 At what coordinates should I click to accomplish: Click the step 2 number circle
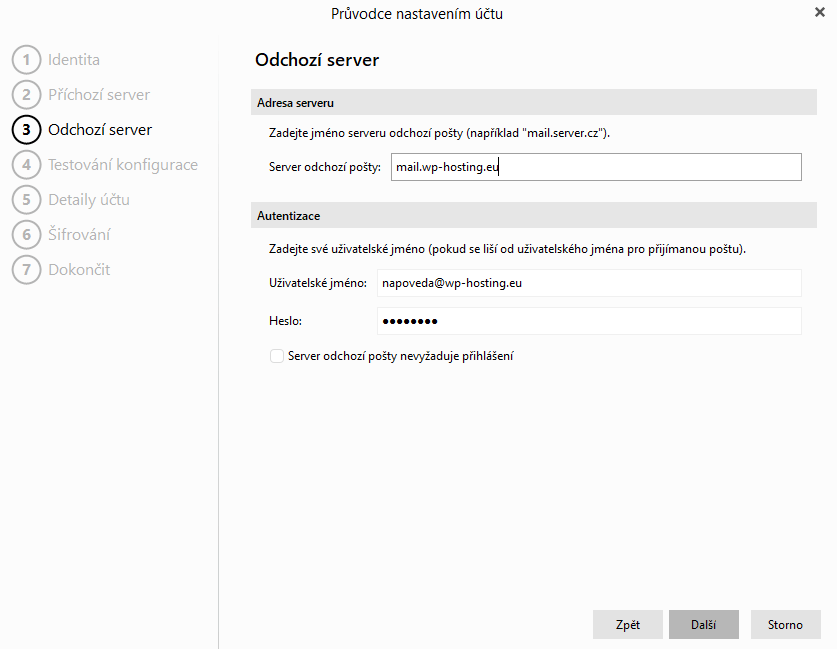click(26, 95)
